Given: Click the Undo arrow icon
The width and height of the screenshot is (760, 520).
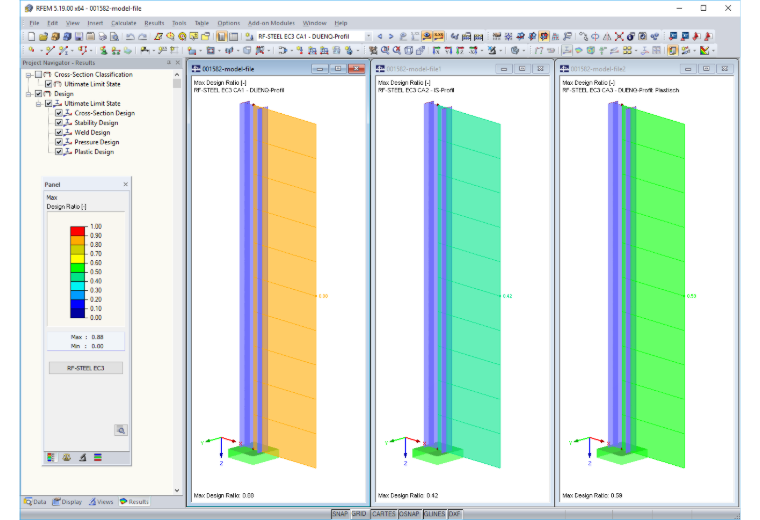Looking at the screenshot, I should [x=130, y=36].
